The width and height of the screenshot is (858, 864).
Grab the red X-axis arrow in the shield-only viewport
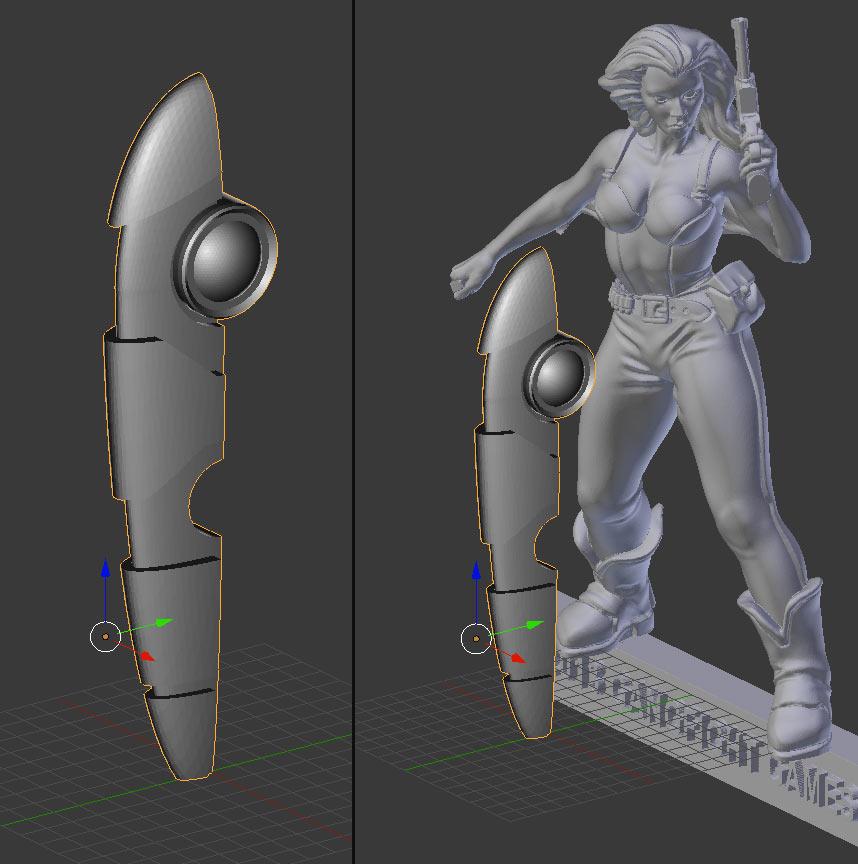tap(147, 656)
